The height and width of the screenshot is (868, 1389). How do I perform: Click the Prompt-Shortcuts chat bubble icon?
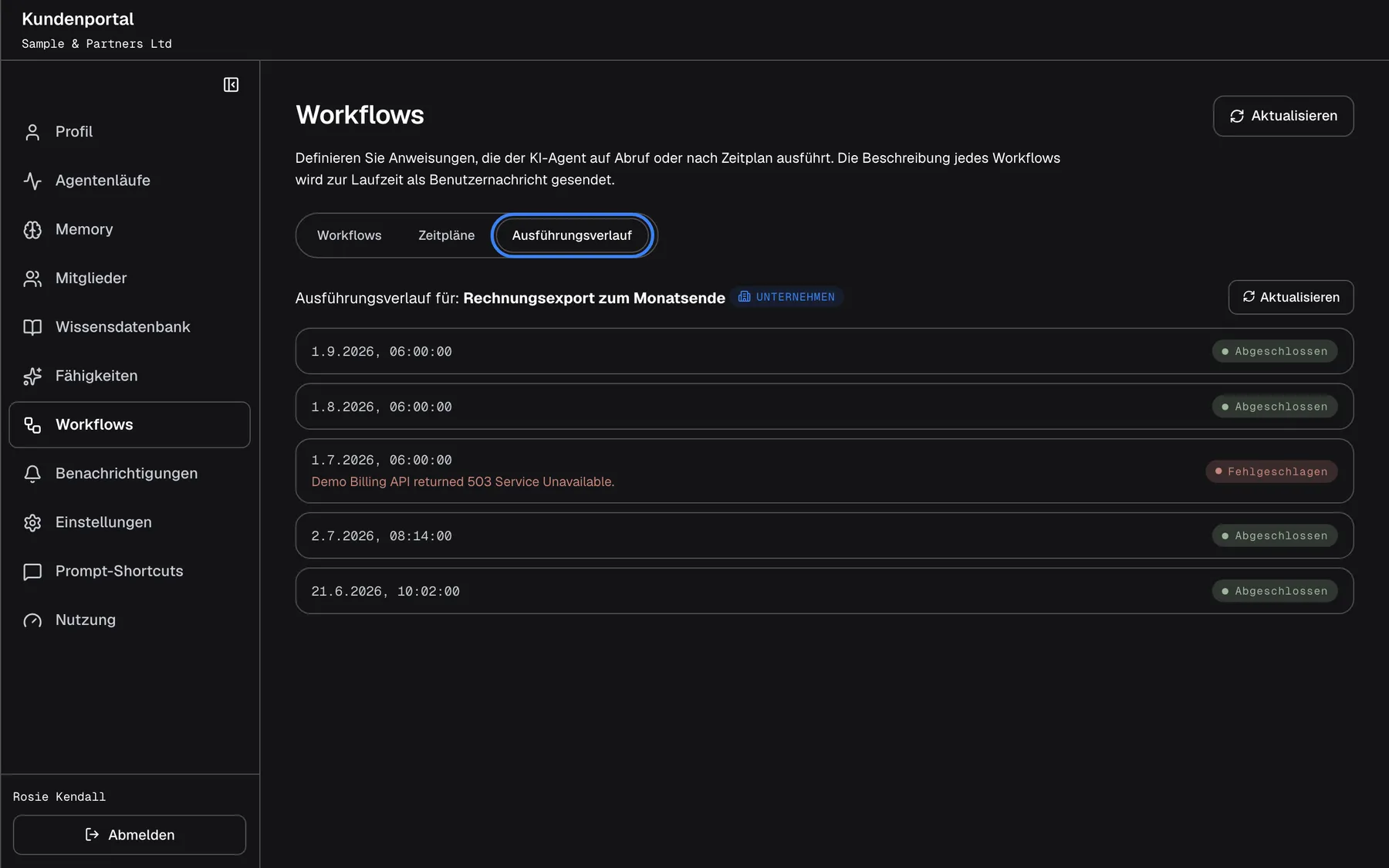pos(32,572)
